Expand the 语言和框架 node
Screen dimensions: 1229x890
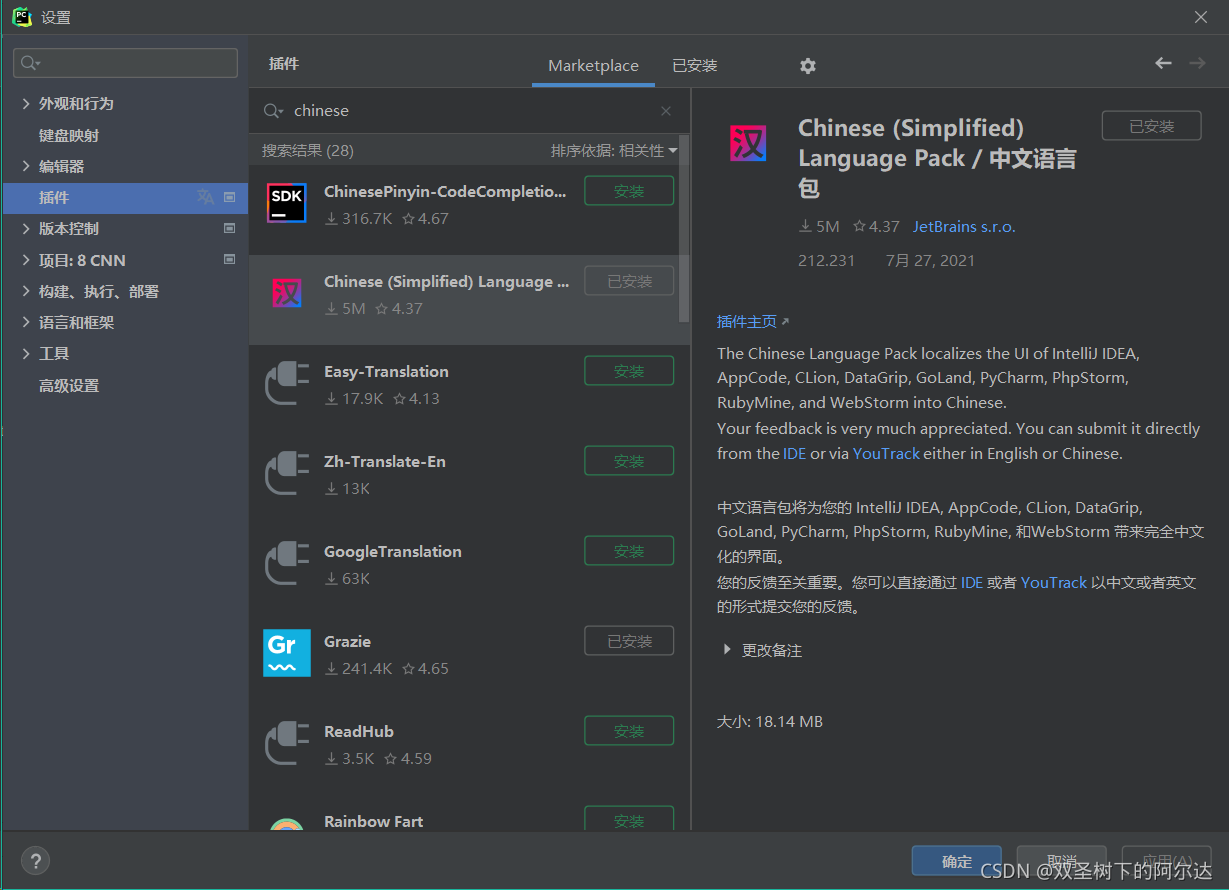26,323
